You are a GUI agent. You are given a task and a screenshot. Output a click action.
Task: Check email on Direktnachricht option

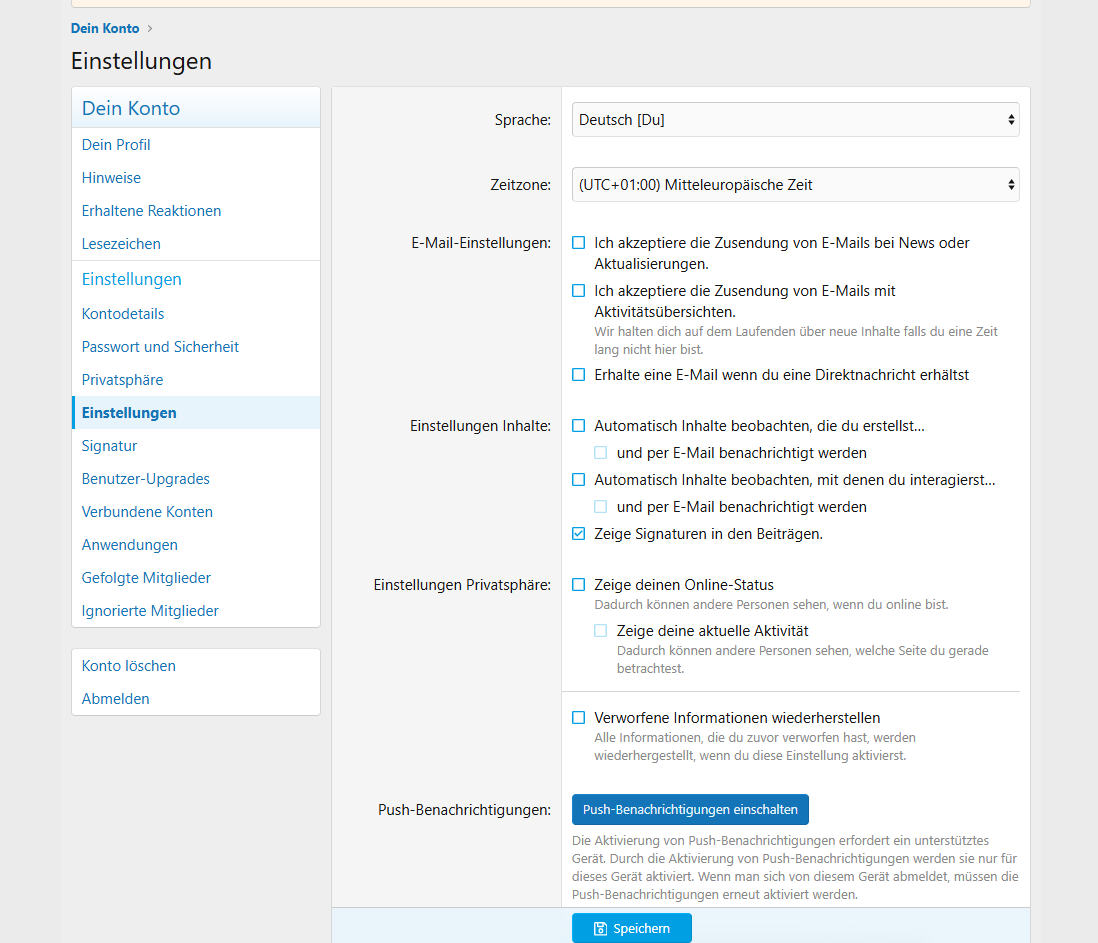point(579,375)
